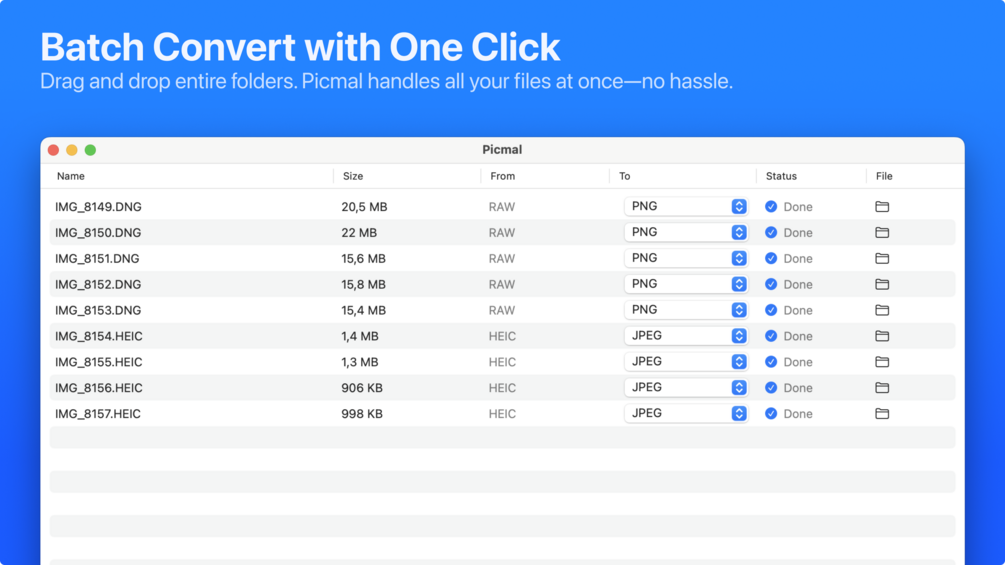Click the Picmal window title
The image size is (1005, 565).
(502, 149)
